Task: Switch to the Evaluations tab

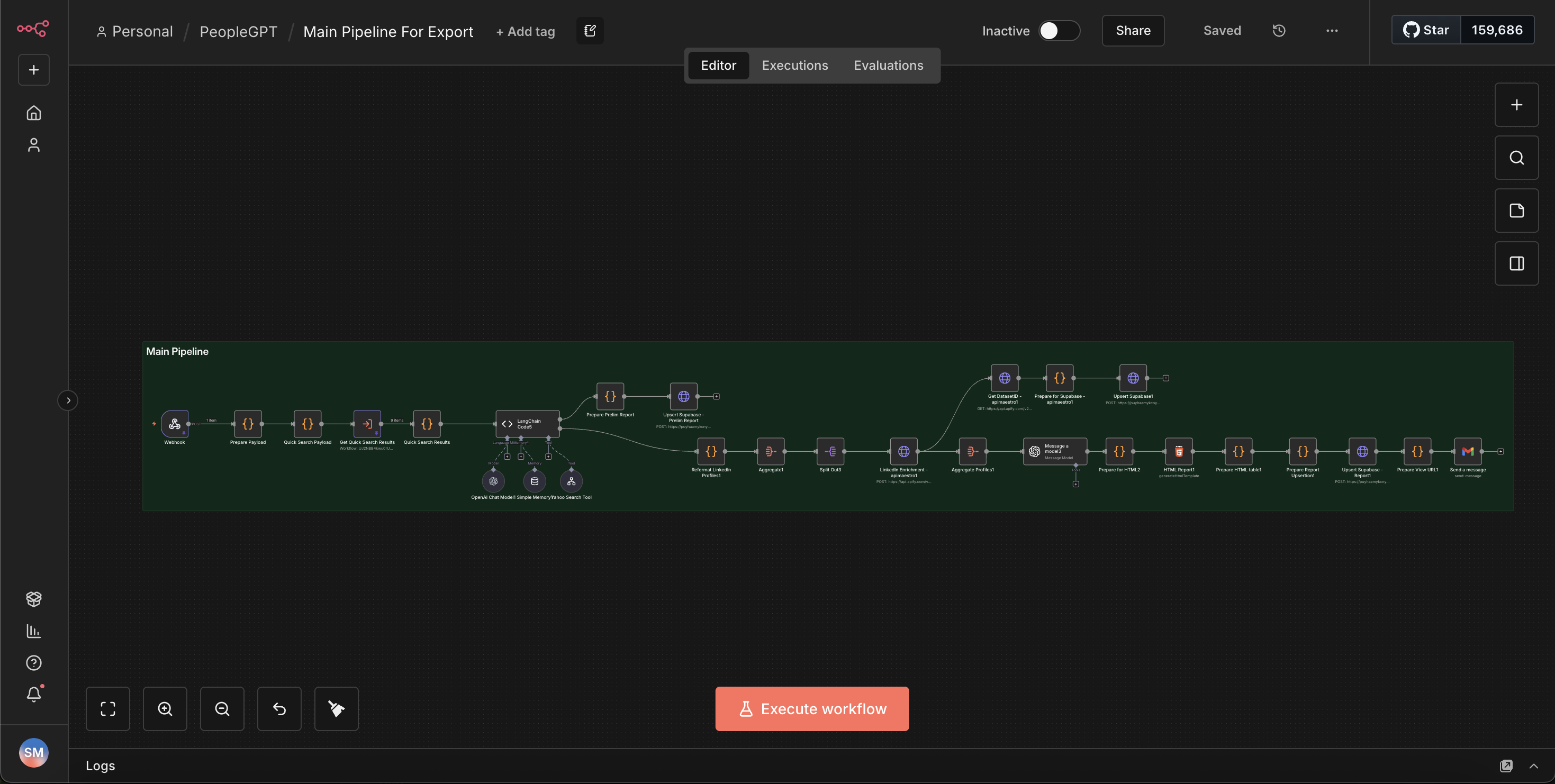Action: pos(888,65)
